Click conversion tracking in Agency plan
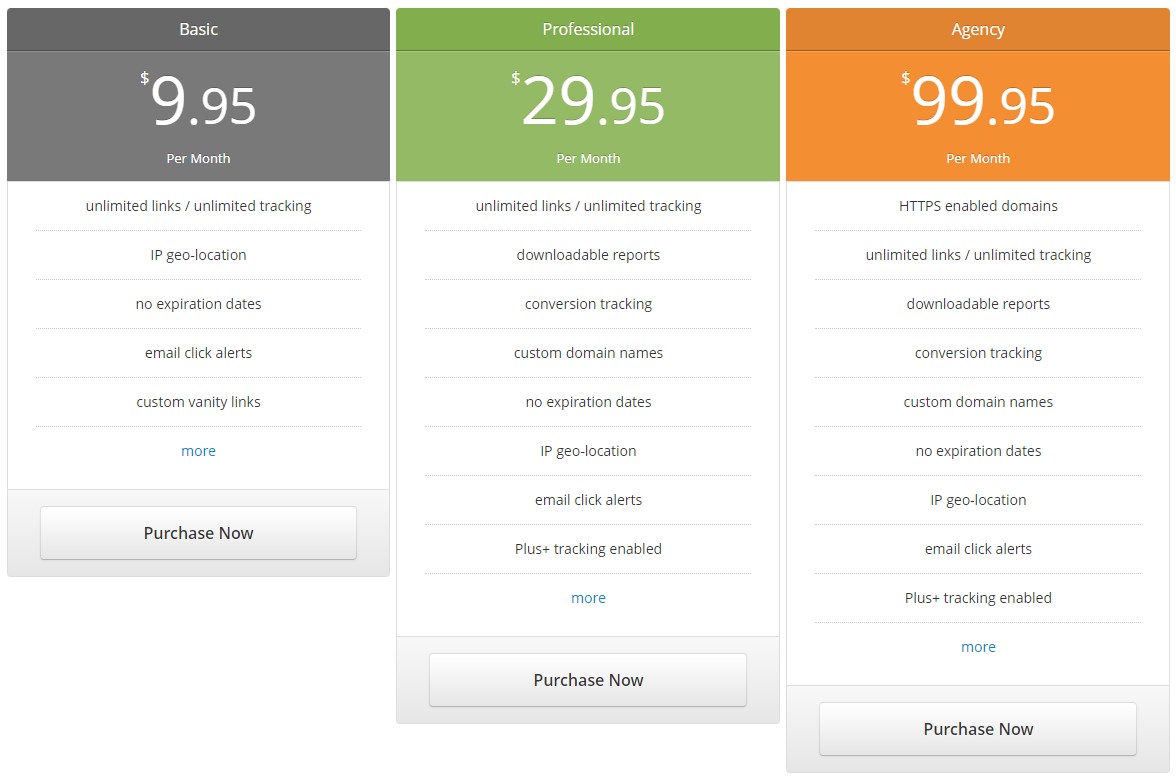Viewport: 1176px width, 783px height. click(978, 353)
